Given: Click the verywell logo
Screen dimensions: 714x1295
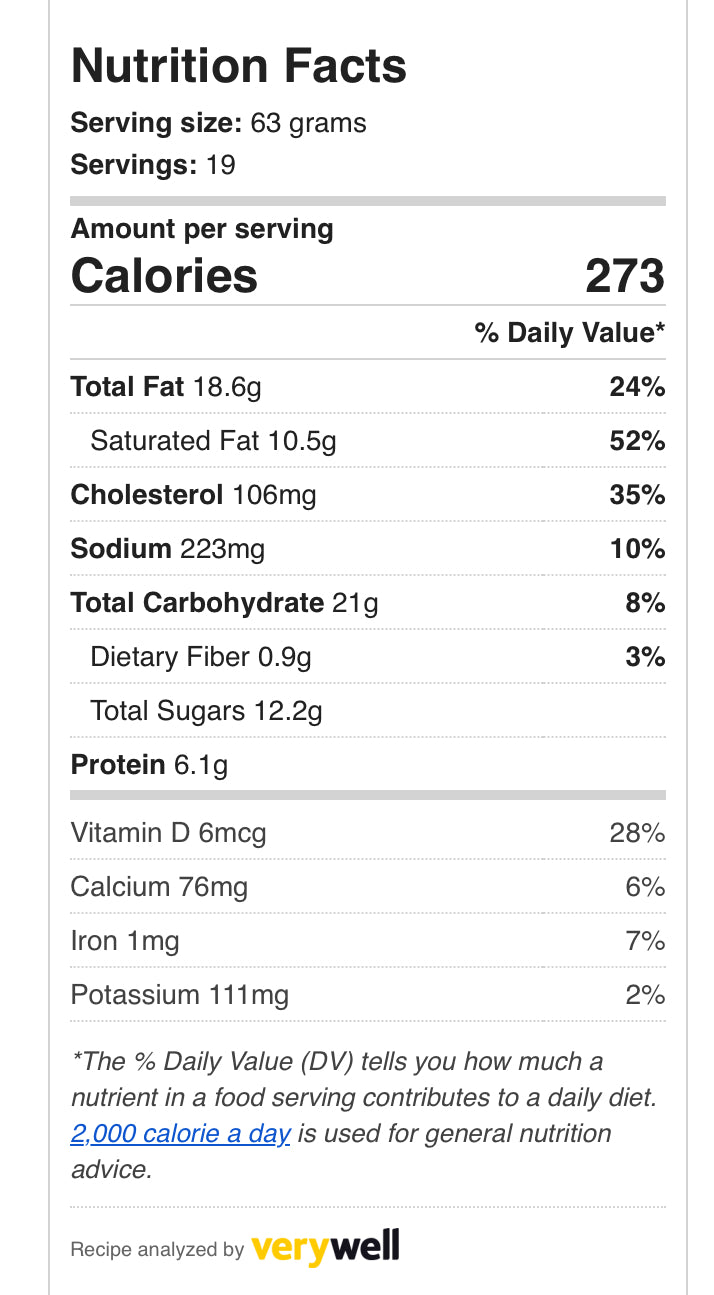Looking at the screenshot, I should pyautogui.click(x=325, y=1247).
